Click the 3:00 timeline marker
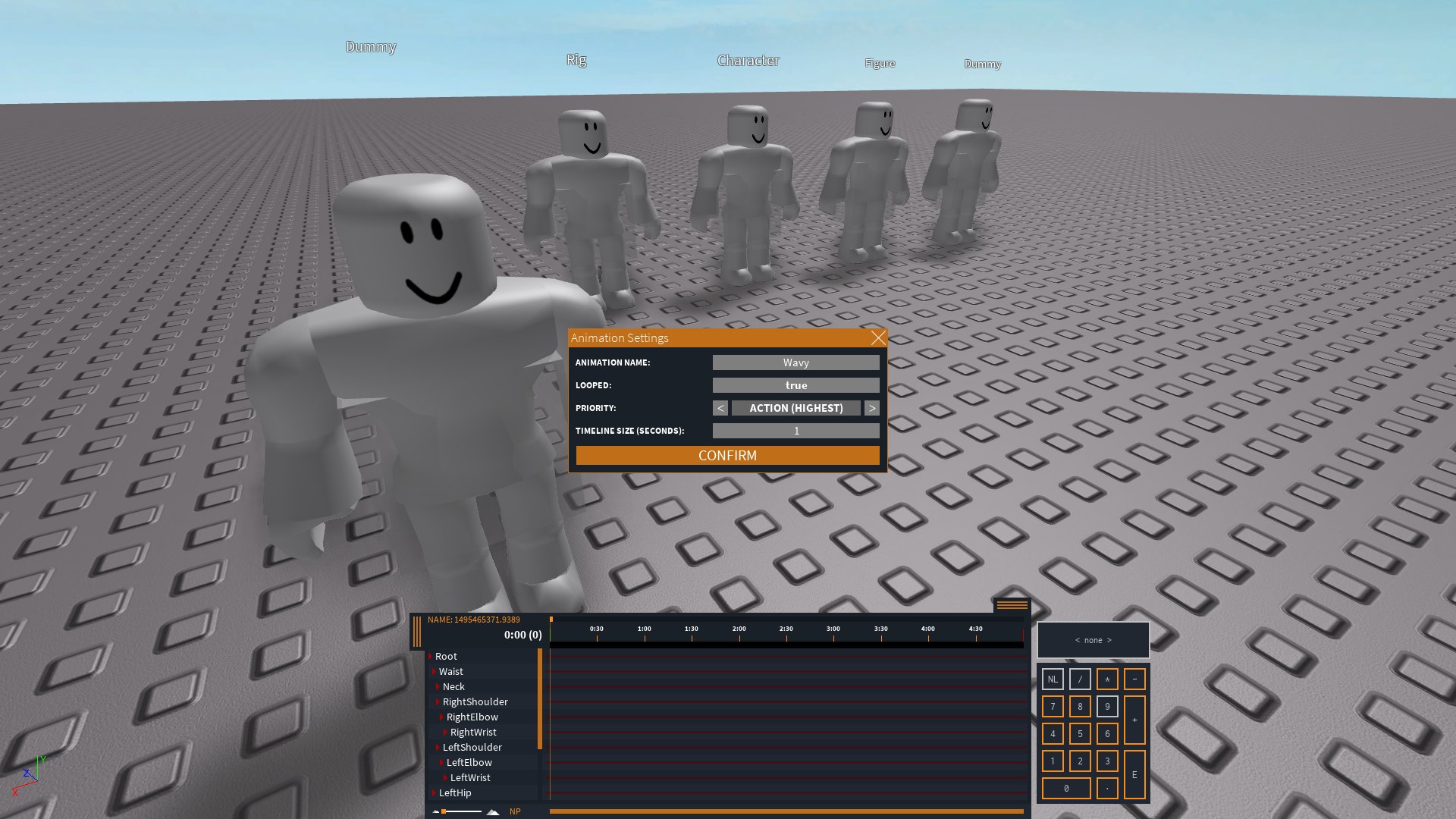Screen dimensions: 1456x819 coord(833,629)
